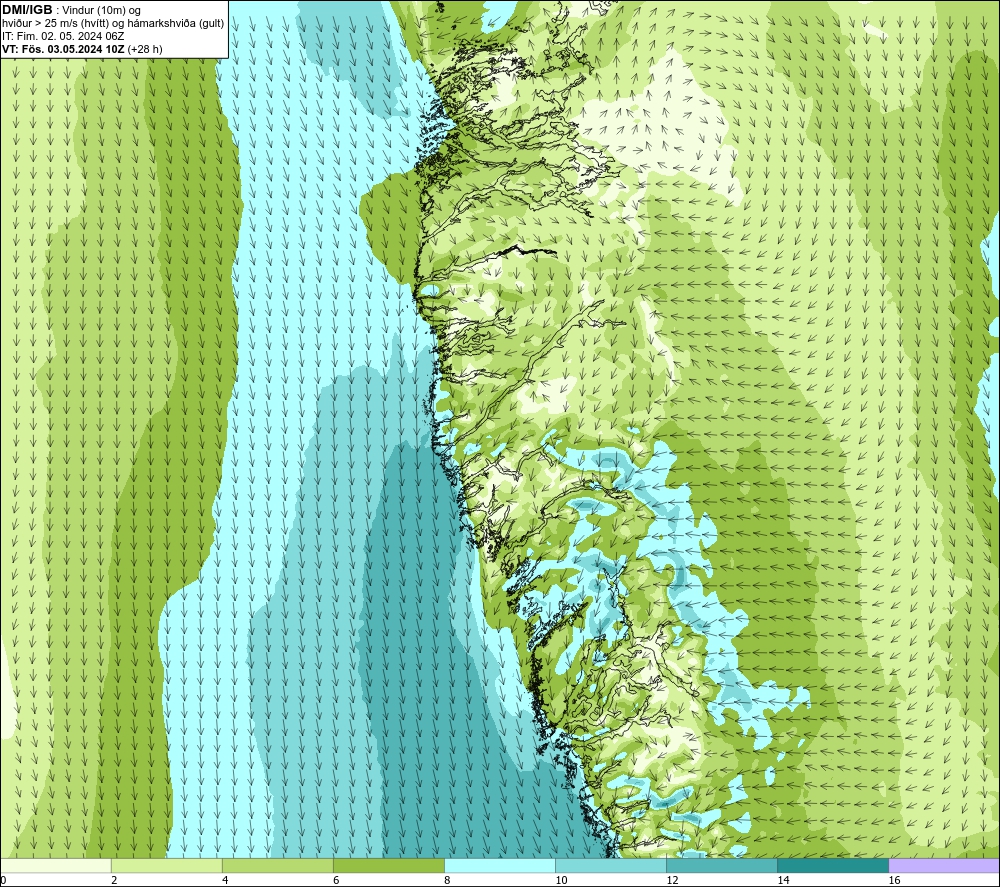Click the 2–4 m/s light green swatch
1000x887 pixels.
pyautogui.click(x=167, y=866)
